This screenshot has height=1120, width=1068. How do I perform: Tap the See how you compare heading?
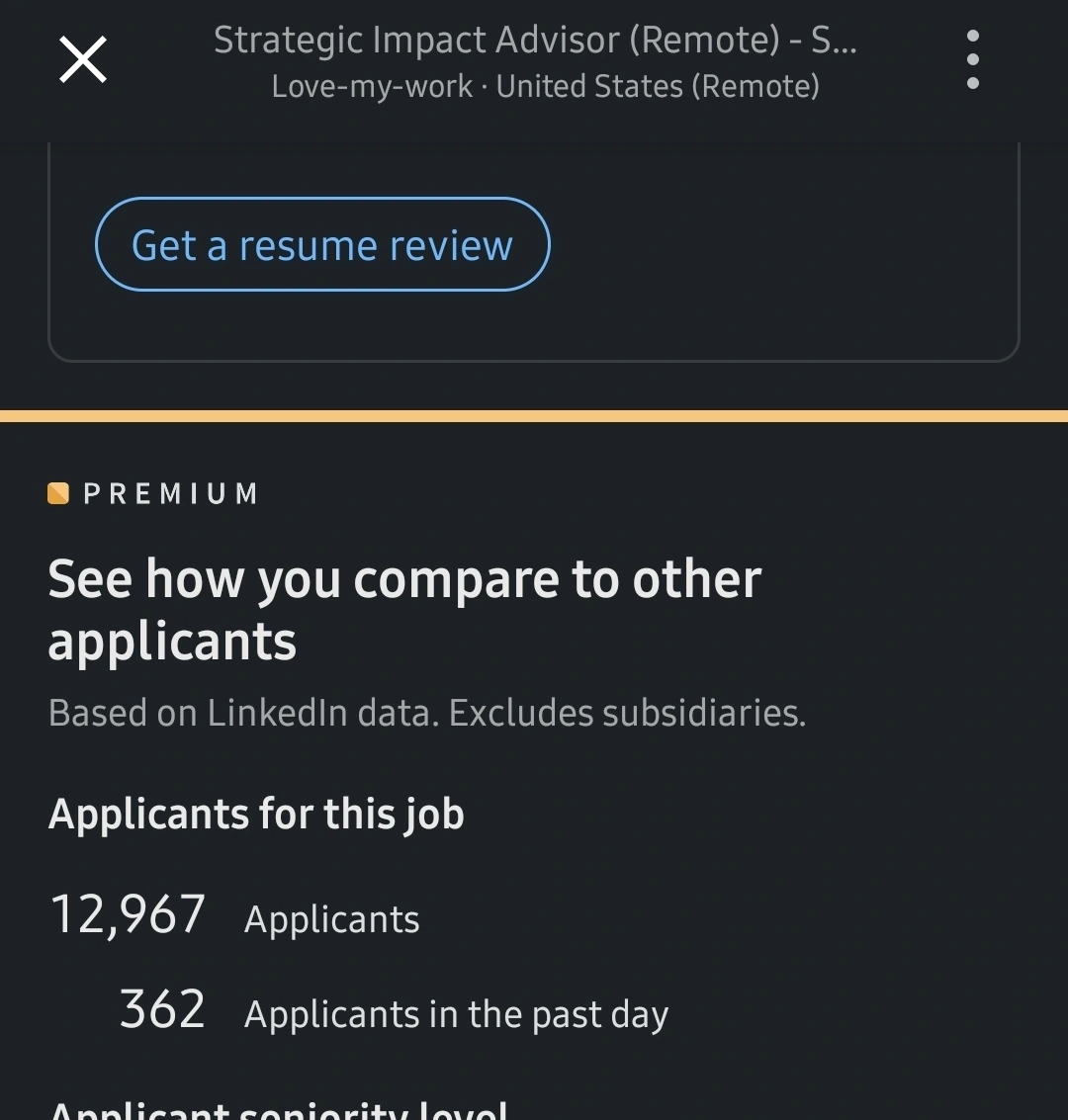pyautogui.click(x=404, y=579)
